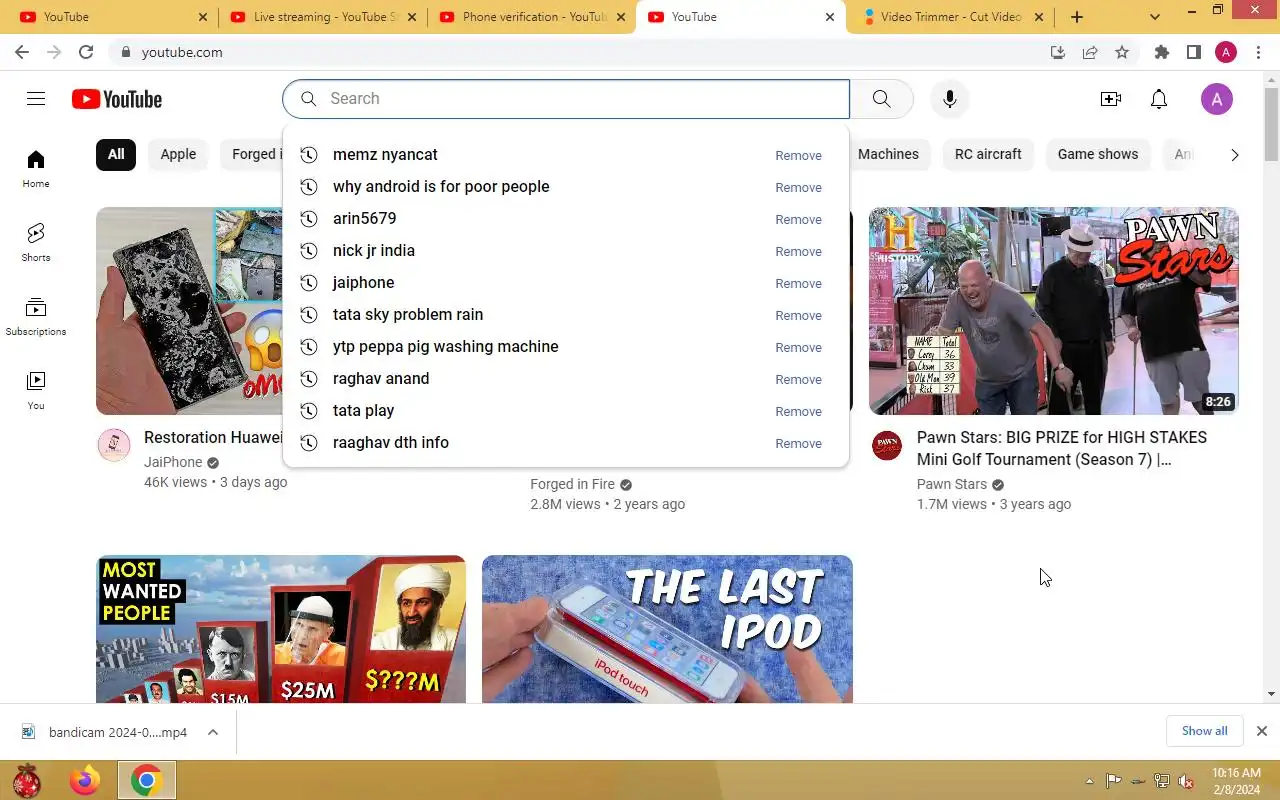The image size is (1280, 800).
Task: Open the notifications bell
Action: [1159, 99]
